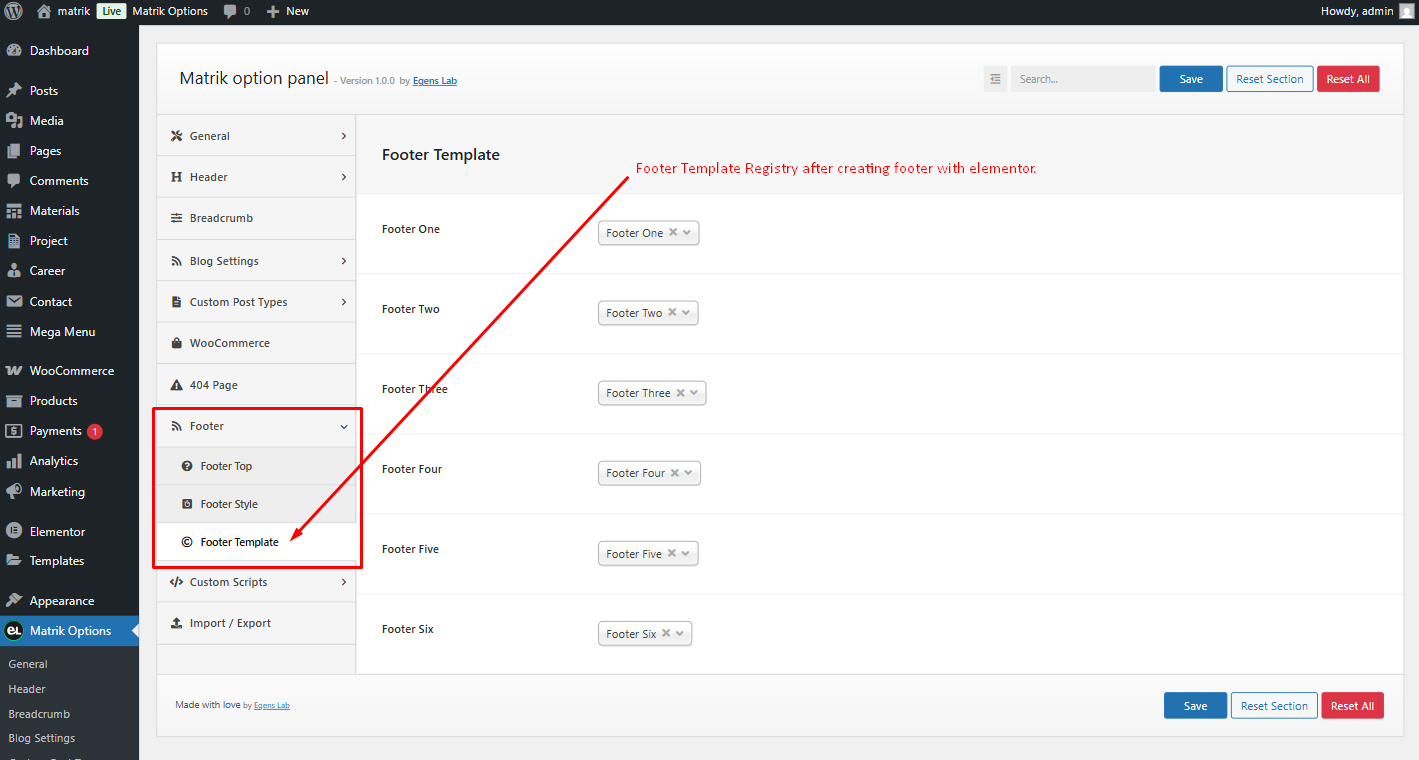Viewport: 1419px width, 760px height.
Task: Open the Import / Export tab
Action: click(x=256, y=623)
